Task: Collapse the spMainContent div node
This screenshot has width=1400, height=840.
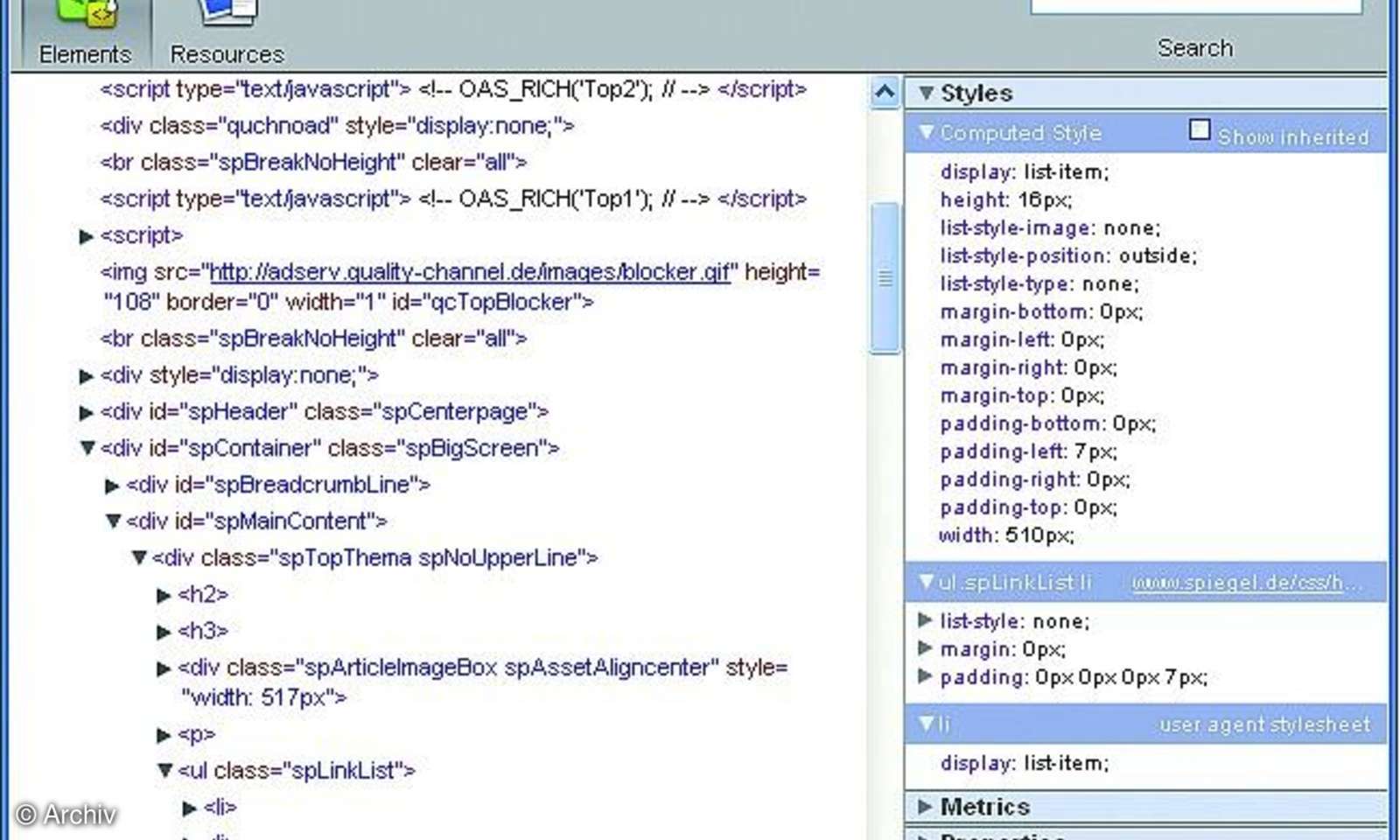Action: click(113, 521)
